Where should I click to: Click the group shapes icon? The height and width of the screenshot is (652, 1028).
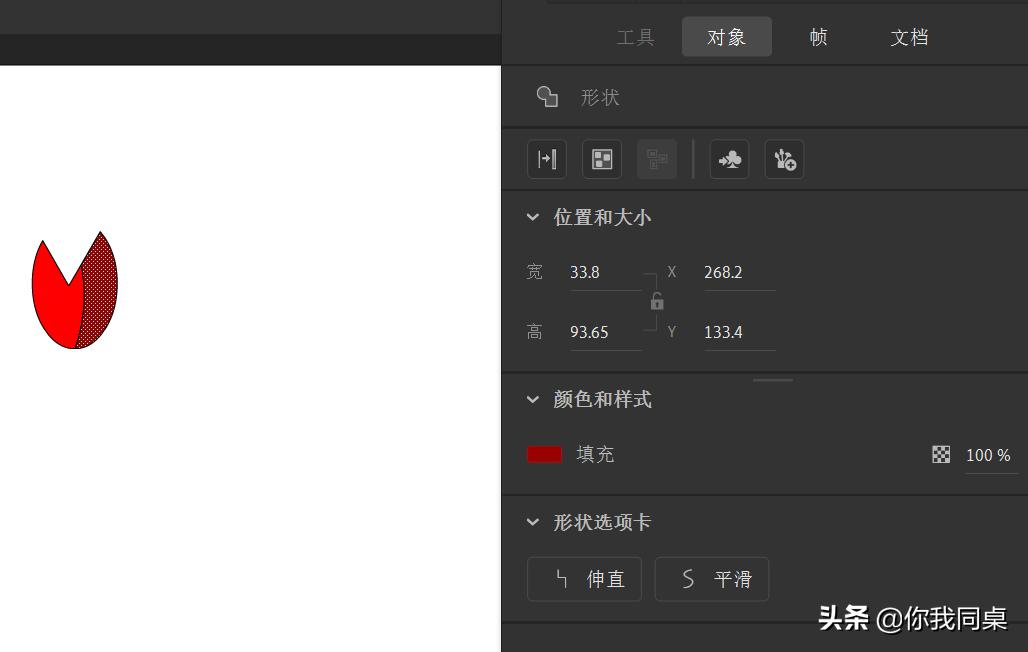pos(601,159)
